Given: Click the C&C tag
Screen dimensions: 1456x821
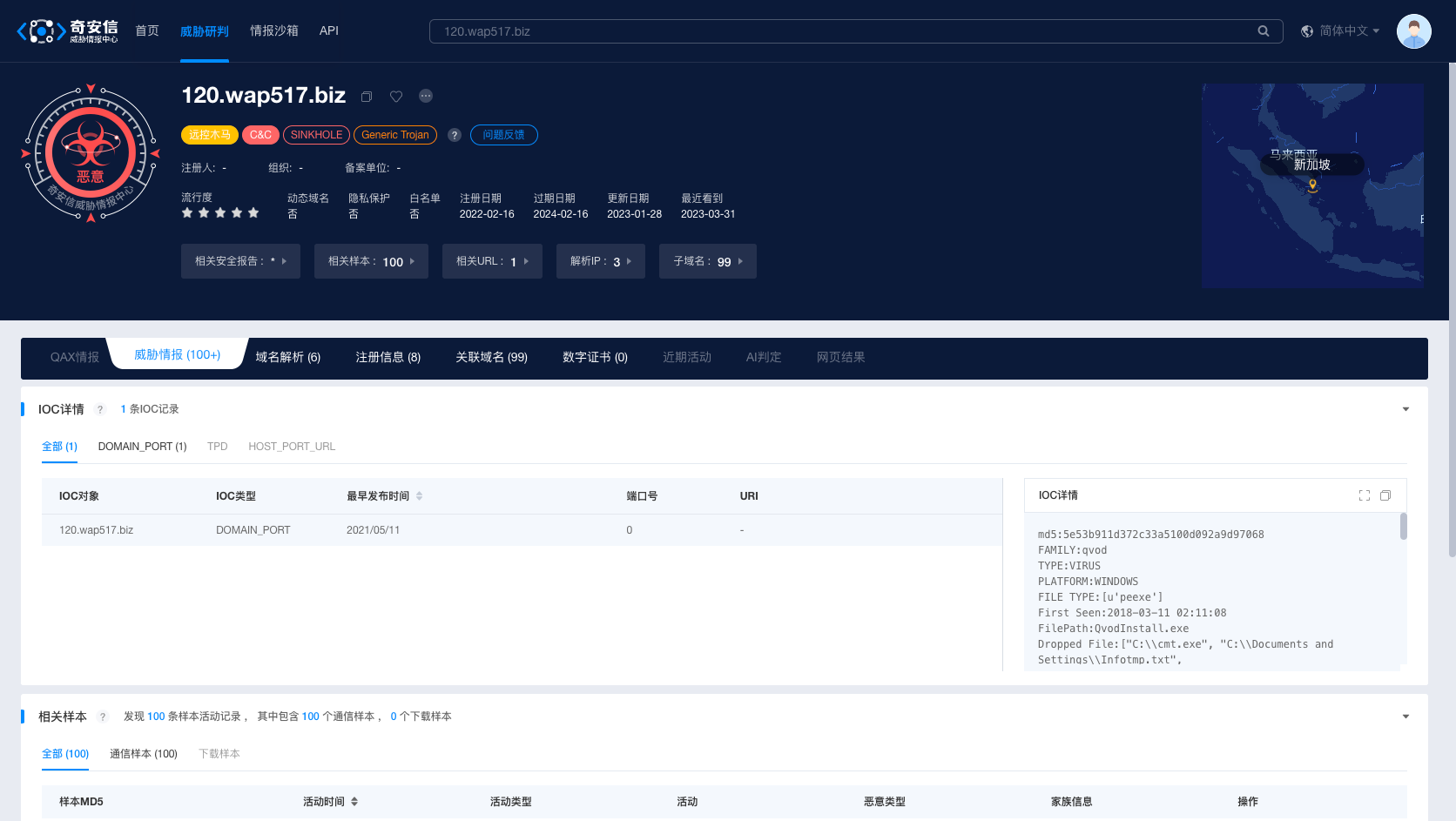Looking at the screenshot, I should pos(260,135).
